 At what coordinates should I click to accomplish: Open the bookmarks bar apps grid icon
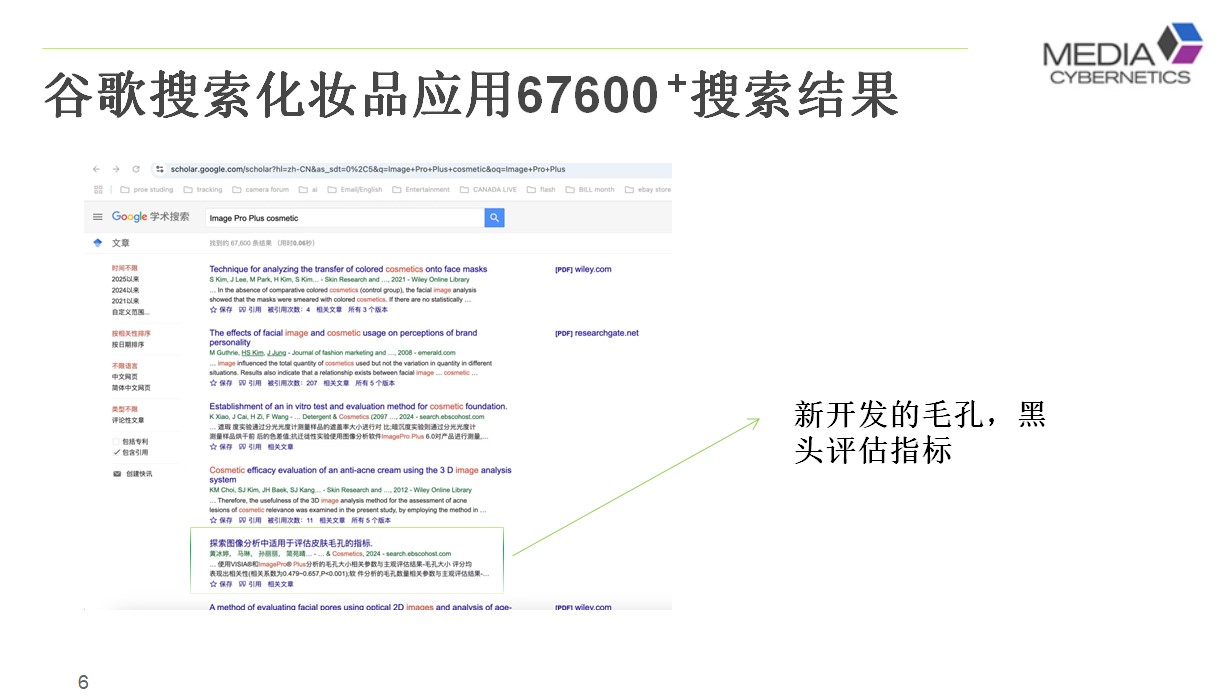coord(98,189)
